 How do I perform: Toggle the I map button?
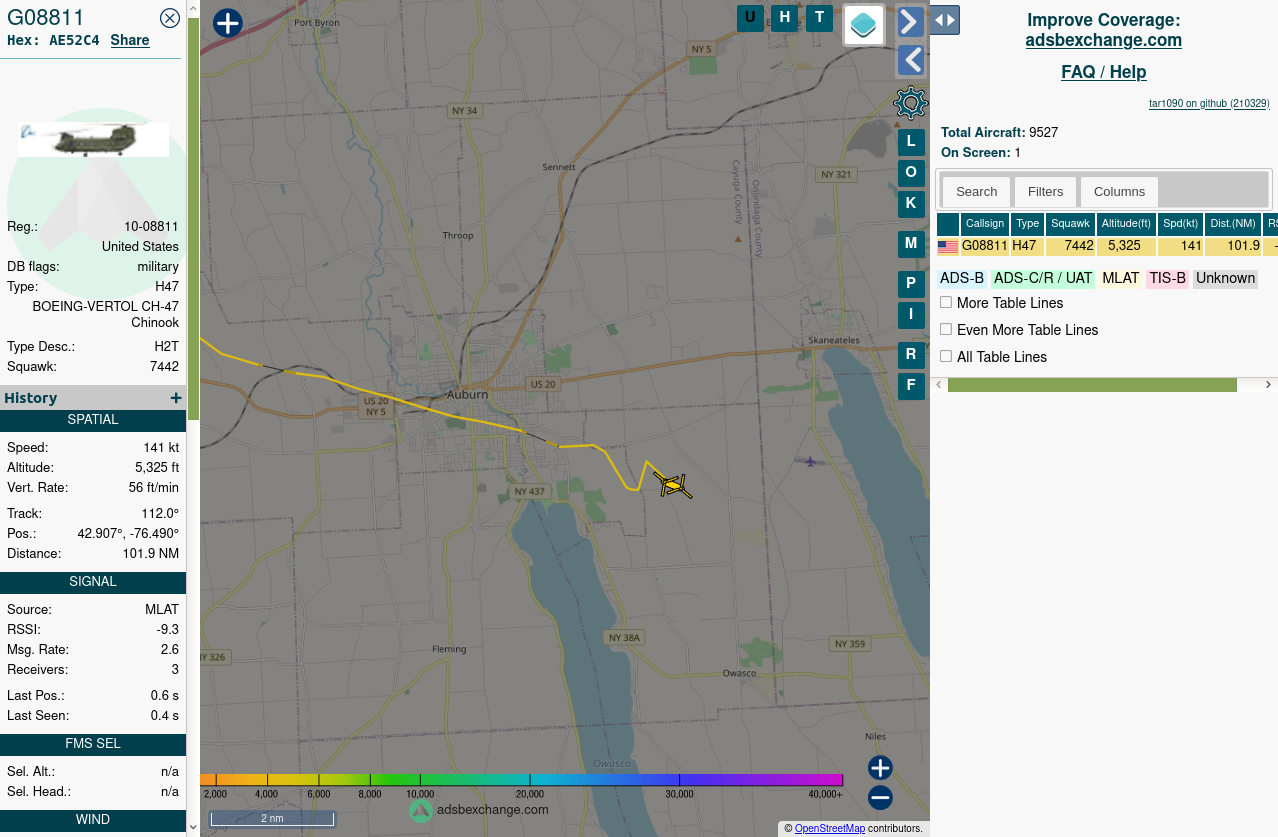[x=911, y=315]
